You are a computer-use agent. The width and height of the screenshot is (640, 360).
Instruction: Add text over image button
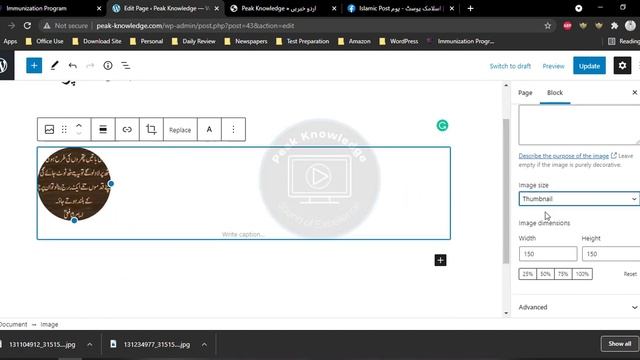tap(209, 129)
